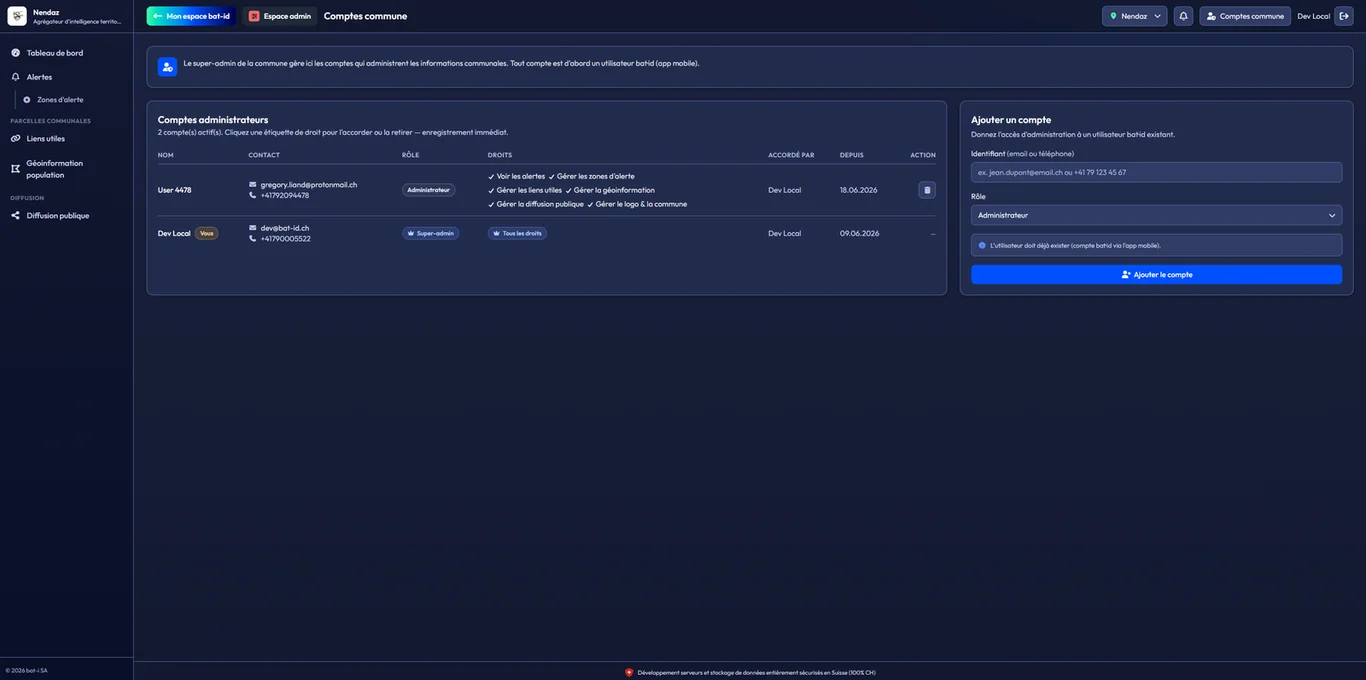Click the Ajouter le compte button
Viewport: 1366px width, 680px height.
[x=1156, y=274]
